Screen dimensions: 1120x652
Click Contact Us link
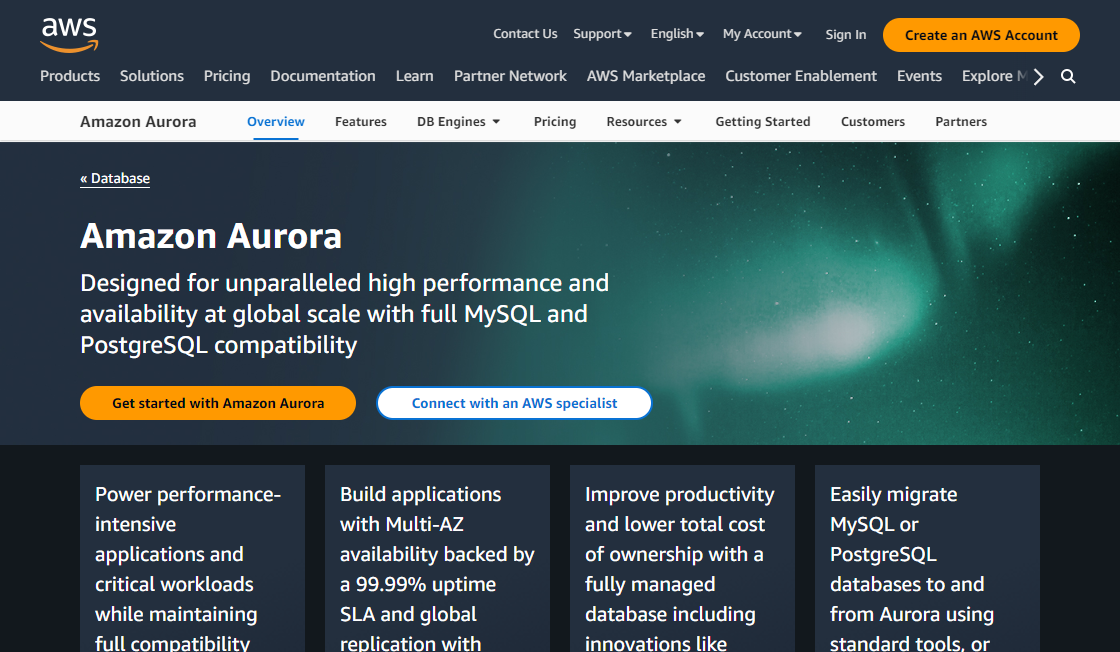click(525, 34)
